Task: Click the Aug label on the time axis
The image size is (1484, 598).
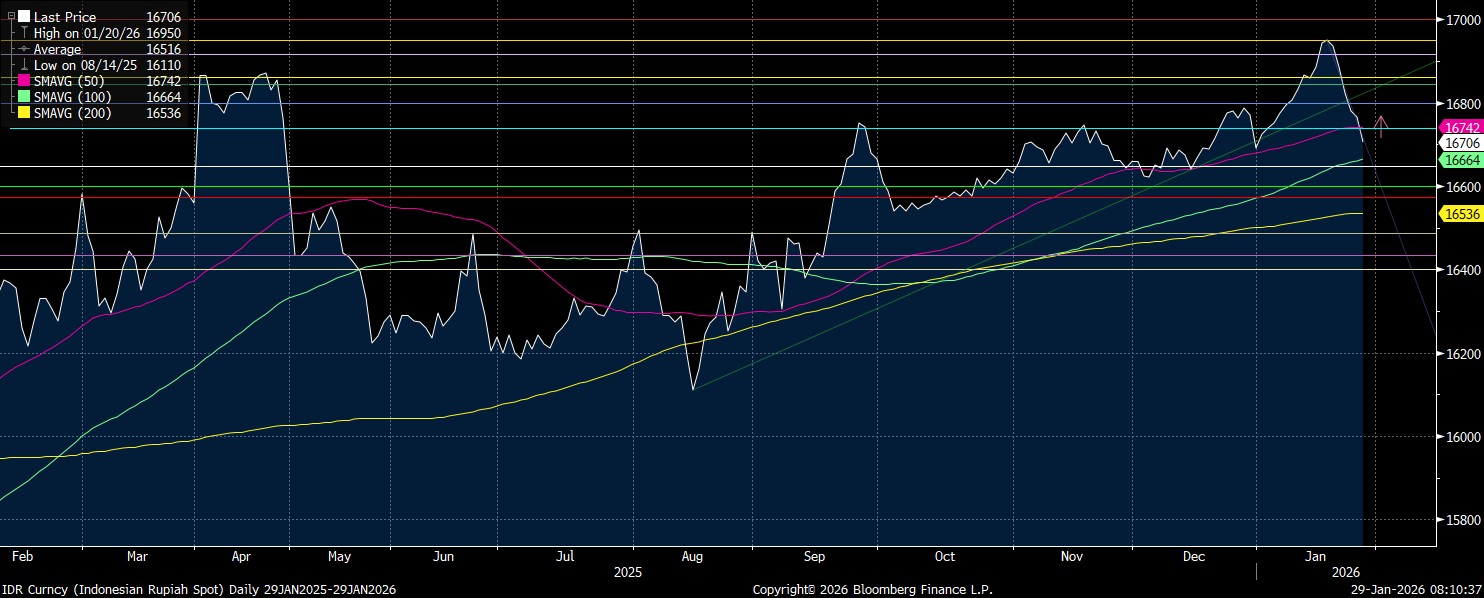Action: [x=691, y=556]
